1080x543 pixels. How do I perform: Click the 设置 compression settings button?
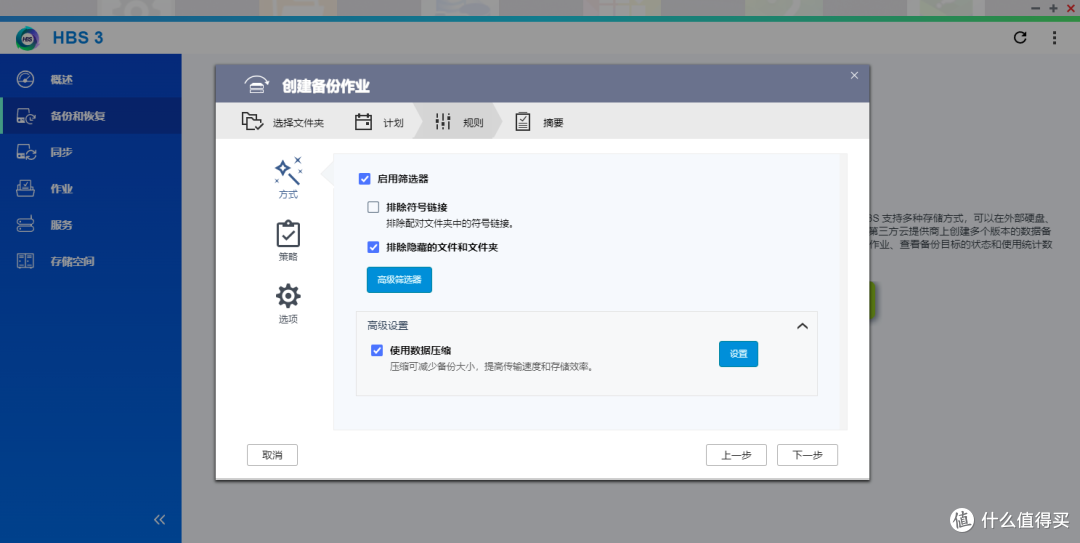(738, 354)
